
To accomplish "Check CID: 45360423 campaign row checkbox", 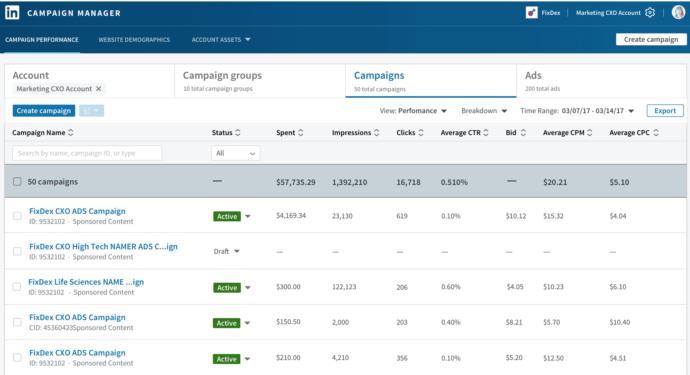I will point(17,322).
